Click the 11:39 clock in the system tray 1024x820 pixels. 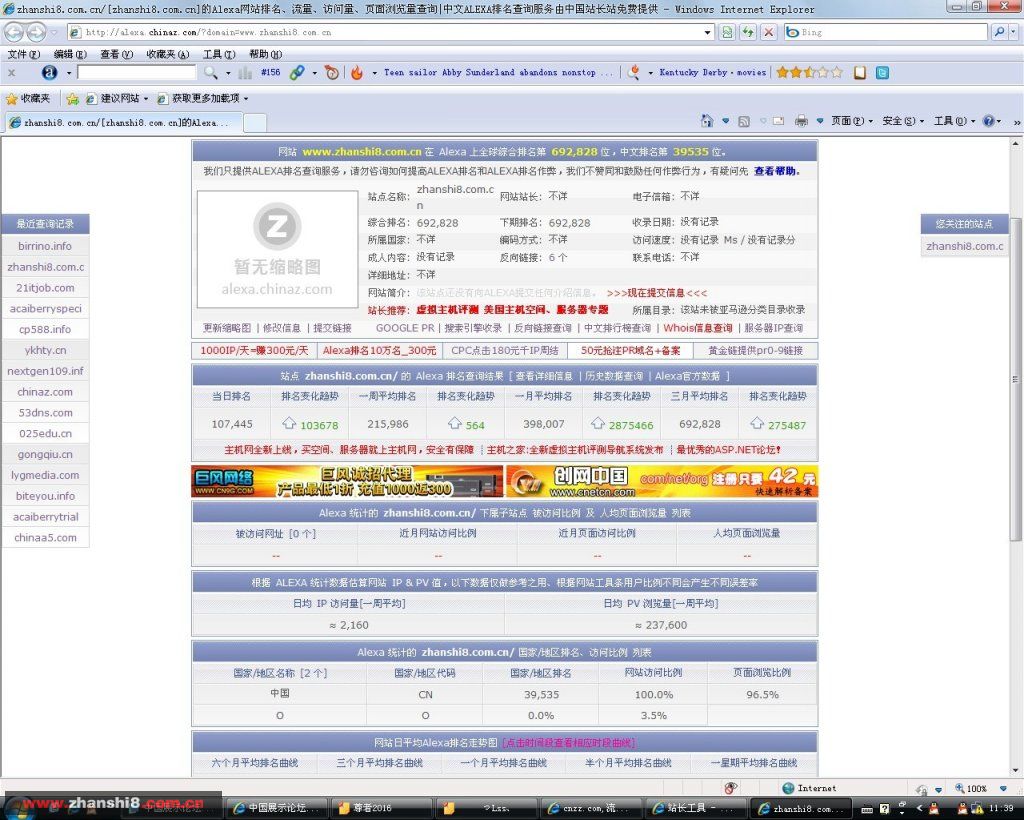tap(1001, 808)
